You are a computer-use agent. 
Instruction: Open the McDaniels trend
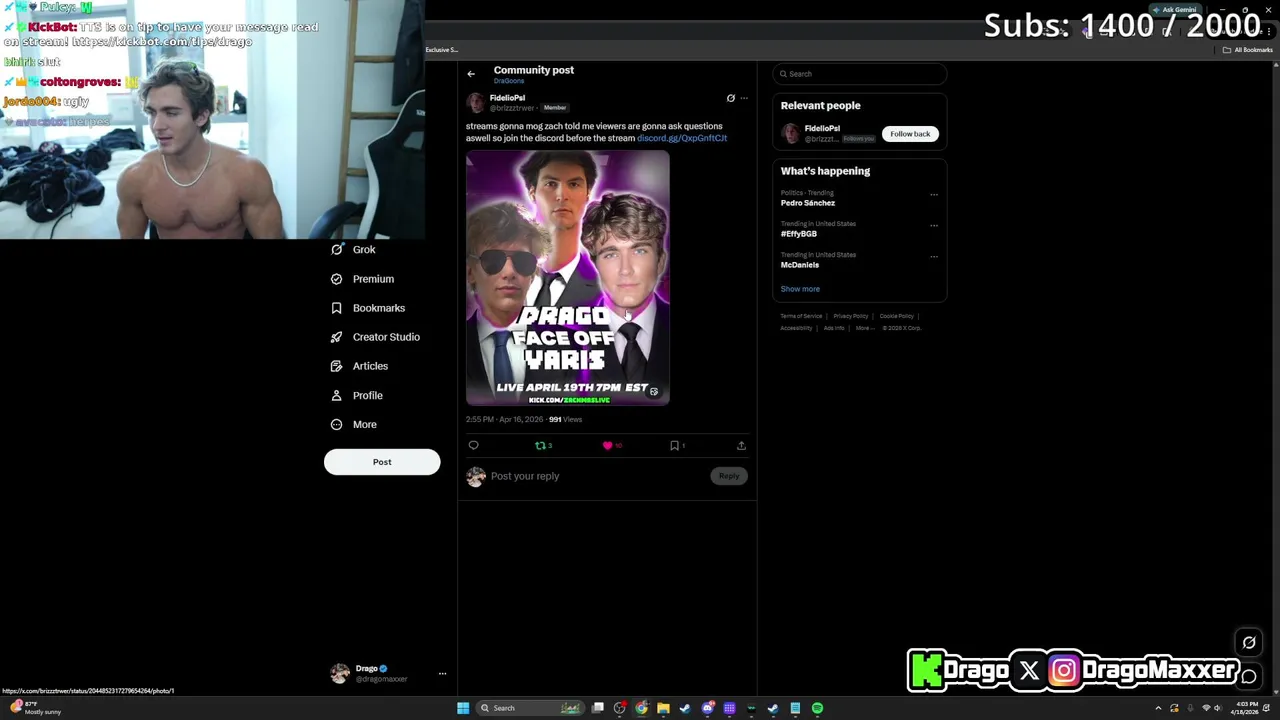coord(800,265)
